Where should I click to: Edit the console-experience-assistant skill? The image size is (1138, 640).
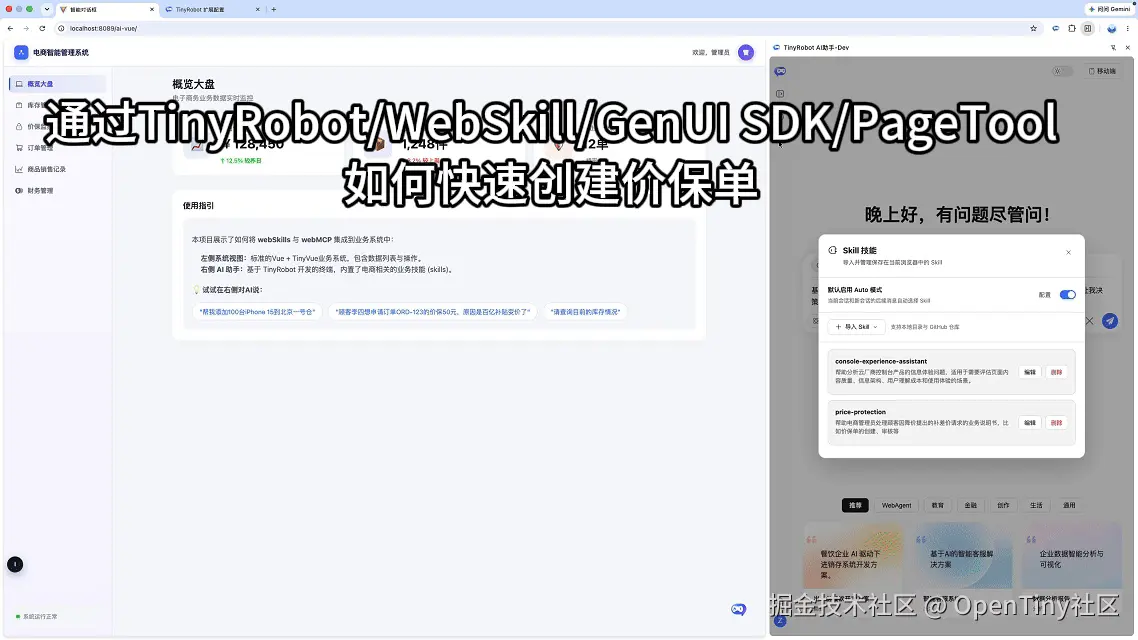point(1029,372)
